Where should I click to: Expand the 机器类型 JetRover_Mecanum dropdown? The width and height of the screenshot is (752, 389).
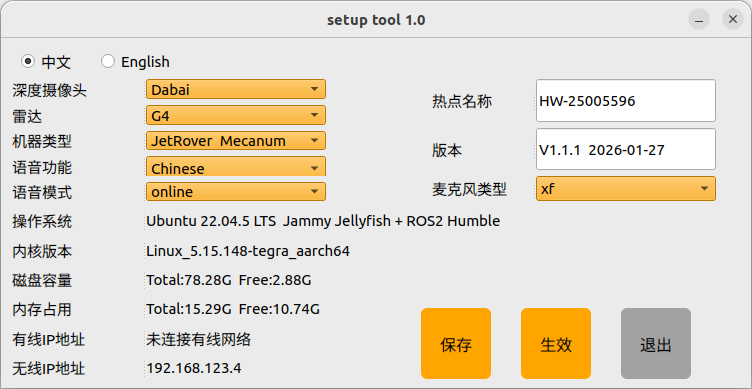pos(235,141)
